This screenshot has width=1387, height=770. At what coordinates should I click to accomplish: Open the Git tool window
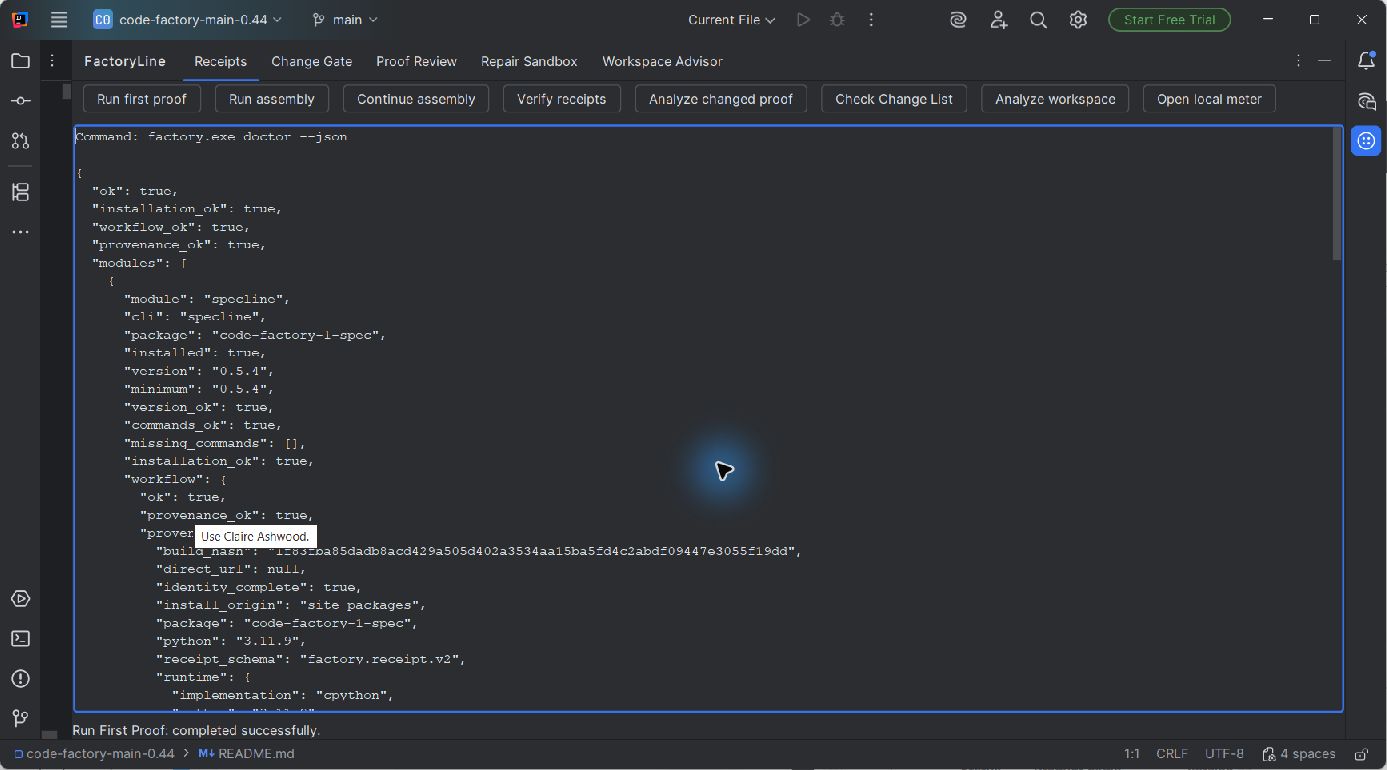(x=20, y=719)
